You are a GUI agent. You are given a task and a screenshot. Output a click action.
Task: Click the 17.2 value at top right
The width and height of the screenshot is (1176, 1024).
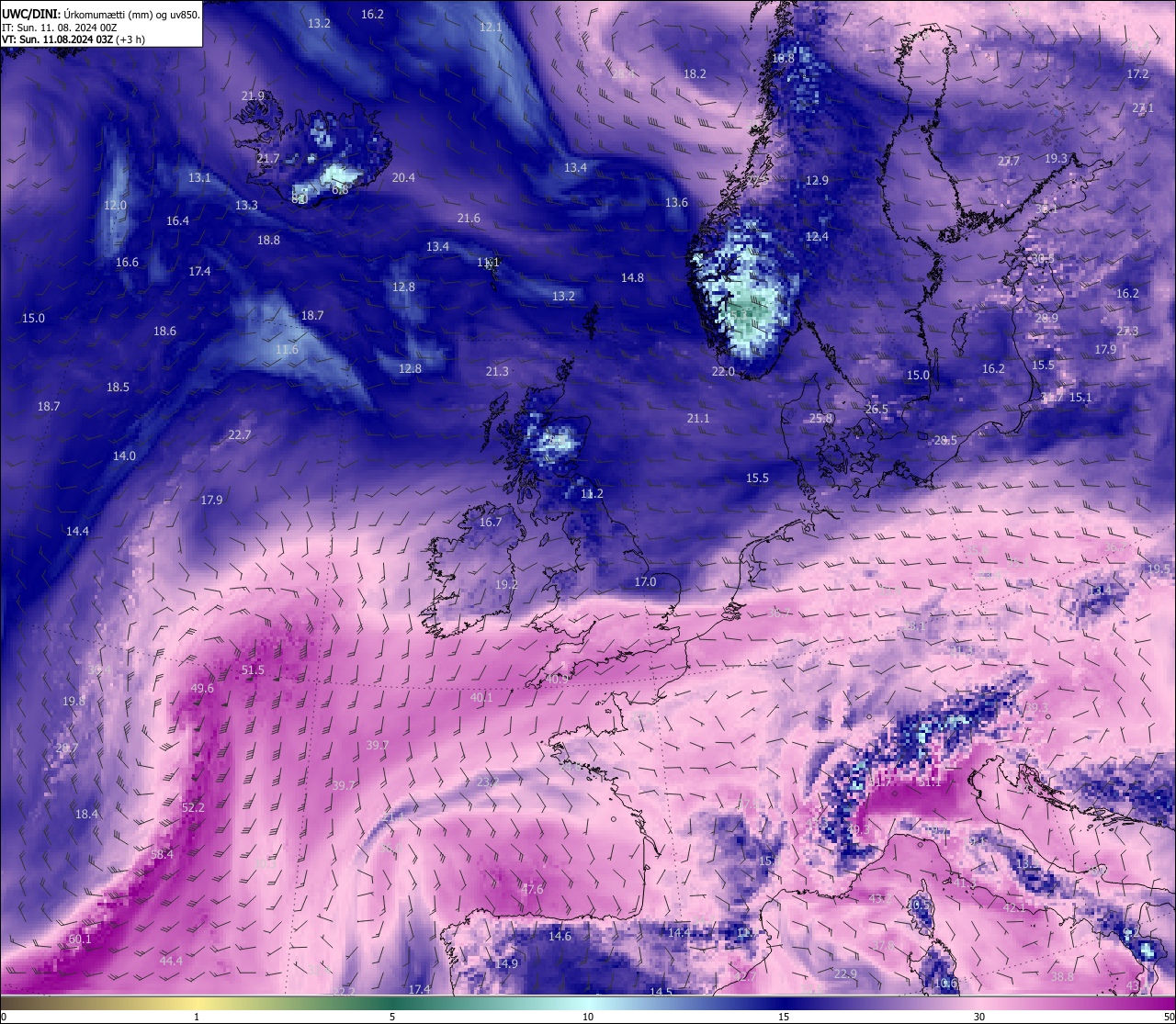point(1138,73)
